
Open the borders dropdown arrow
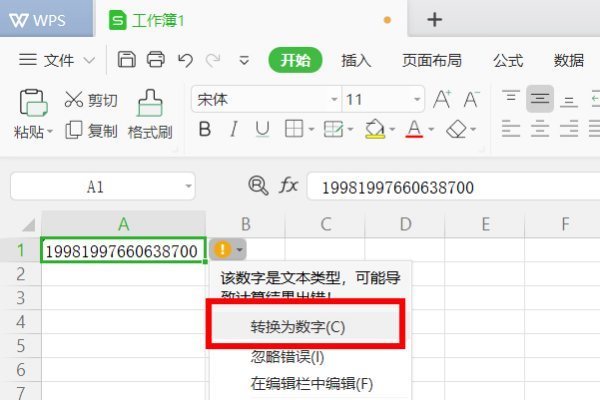311,129
